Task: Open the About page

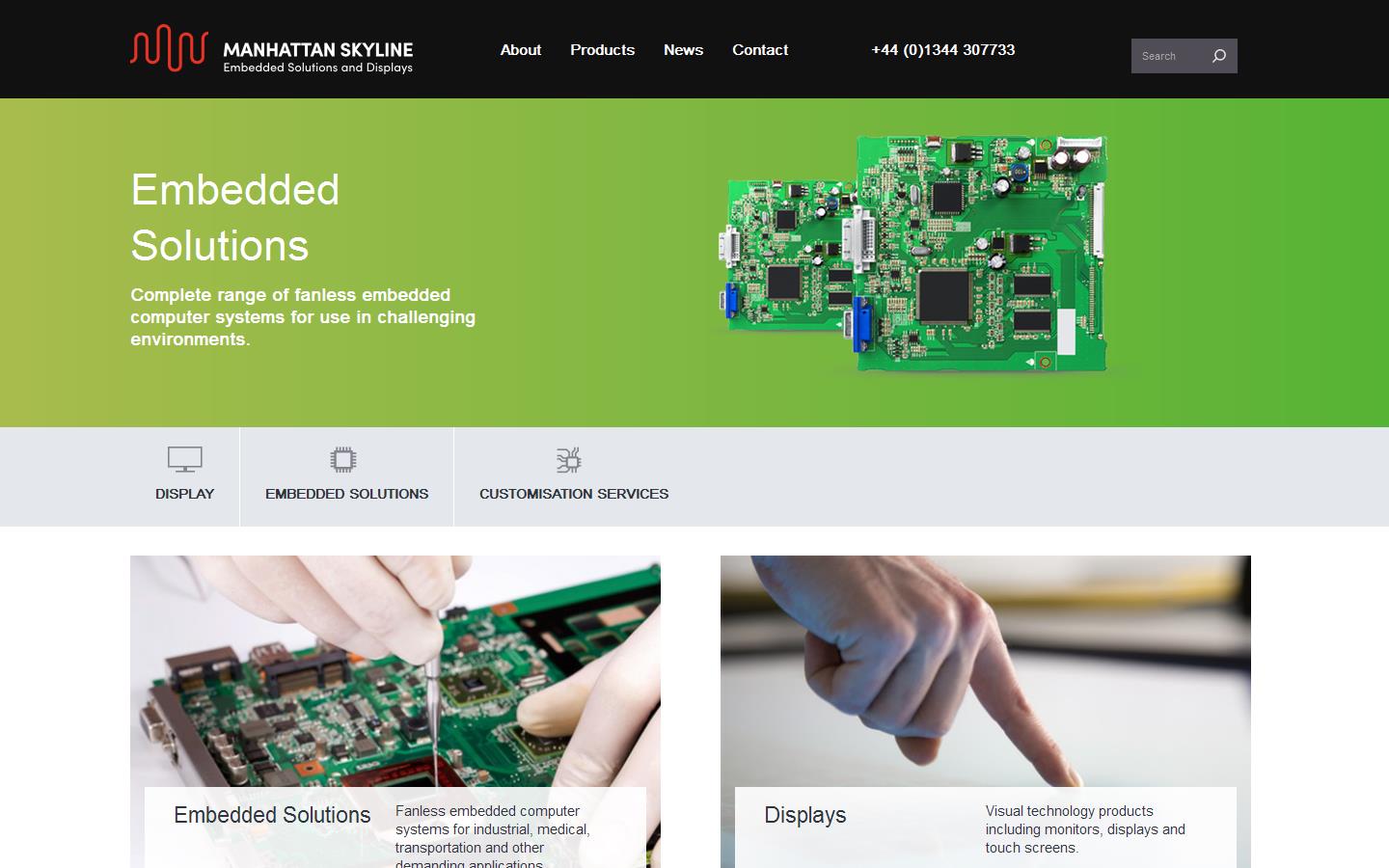Action: click(520, 50)
